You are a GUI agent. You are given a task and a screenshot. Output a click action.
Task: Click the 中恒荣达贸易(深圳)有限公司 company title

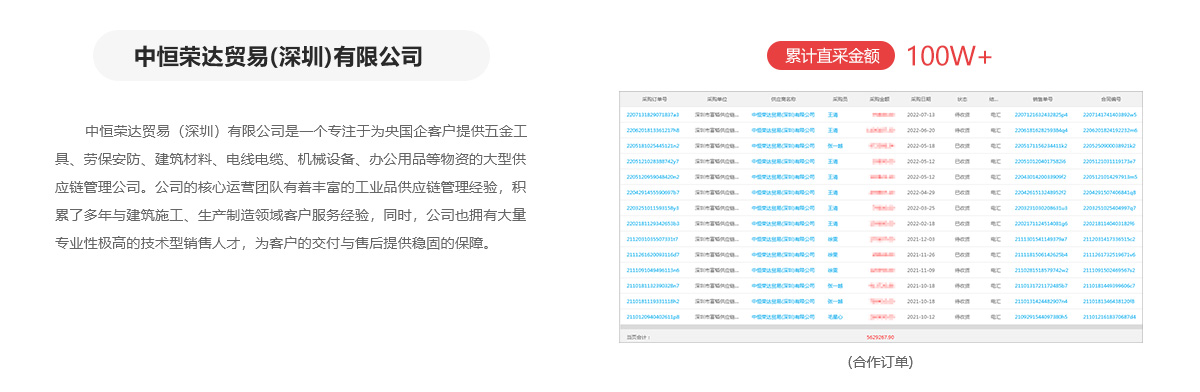point(279,56)
